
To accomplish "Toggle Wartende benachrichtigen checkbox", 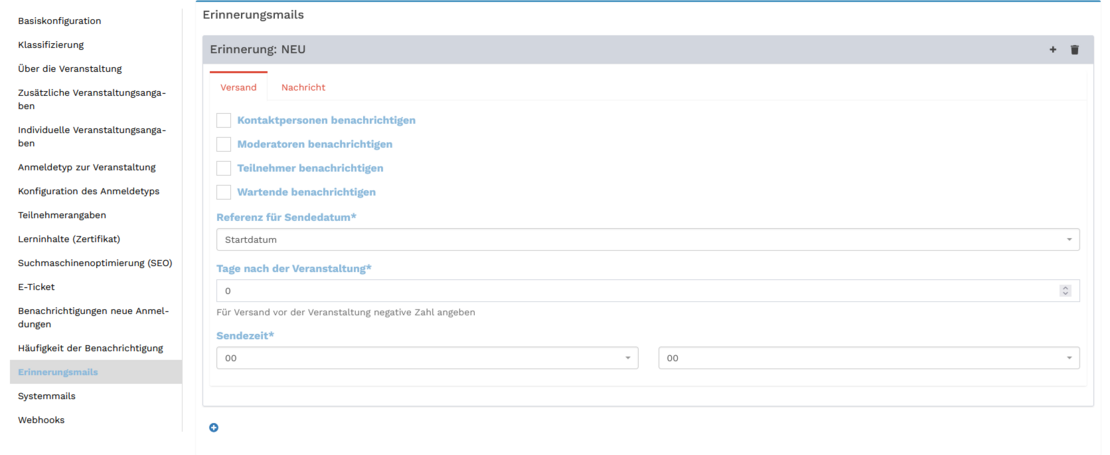I will (x=224, y=192).
